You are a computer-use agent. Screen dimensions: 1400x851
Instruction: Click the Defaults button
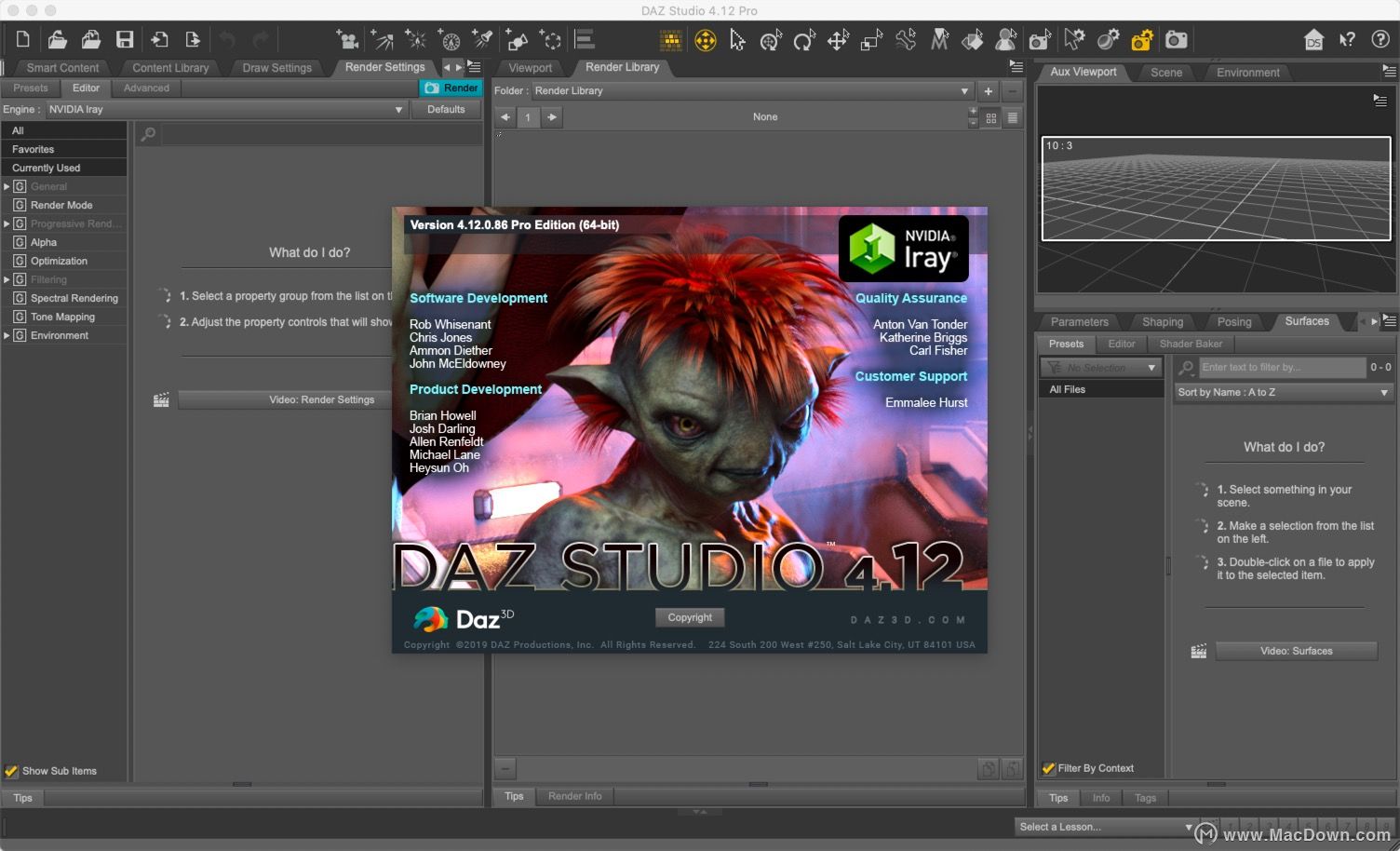pos(446,109)
